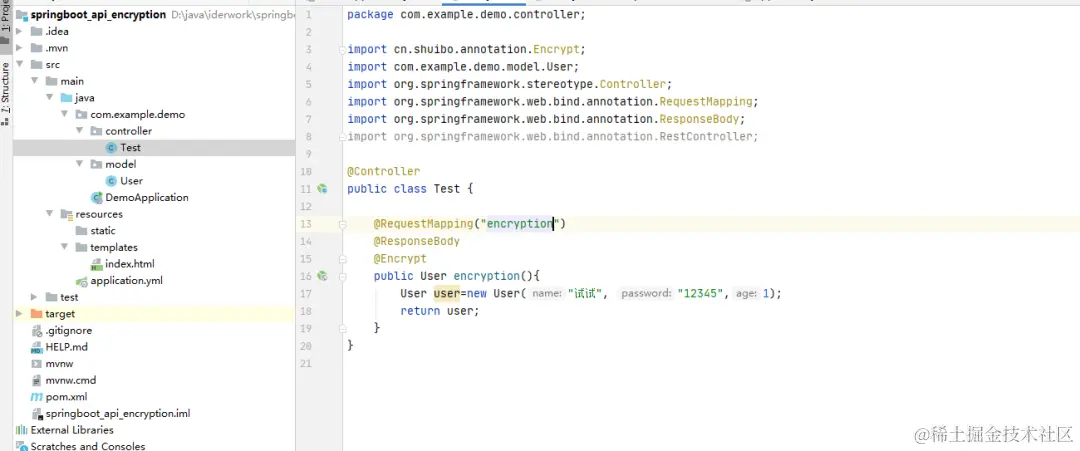Click the controller package folder icon
1080x451 pixels.
point(97,131)
